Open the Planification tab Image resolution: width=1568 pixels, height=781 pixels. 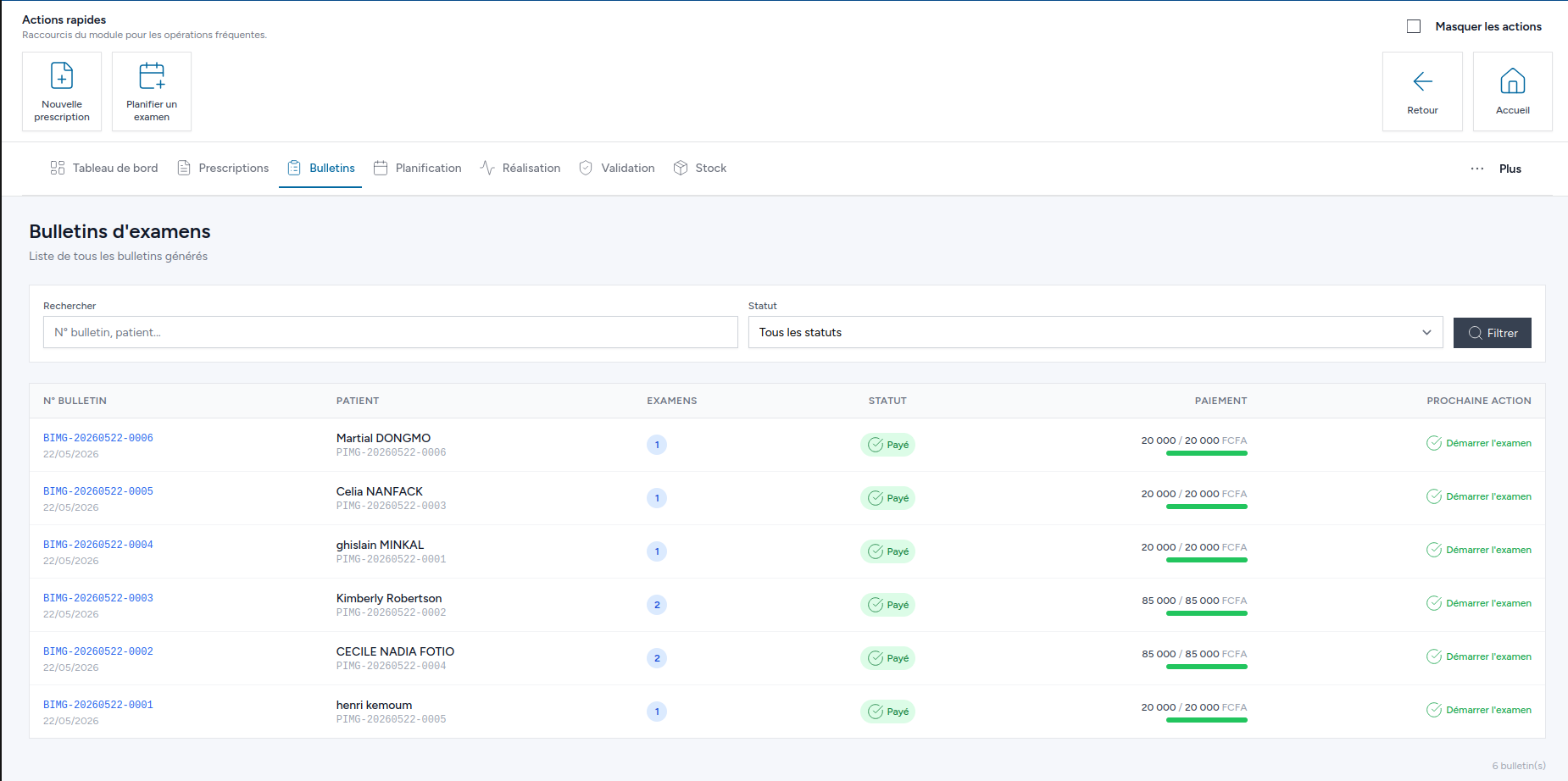[x=418, y=168]
